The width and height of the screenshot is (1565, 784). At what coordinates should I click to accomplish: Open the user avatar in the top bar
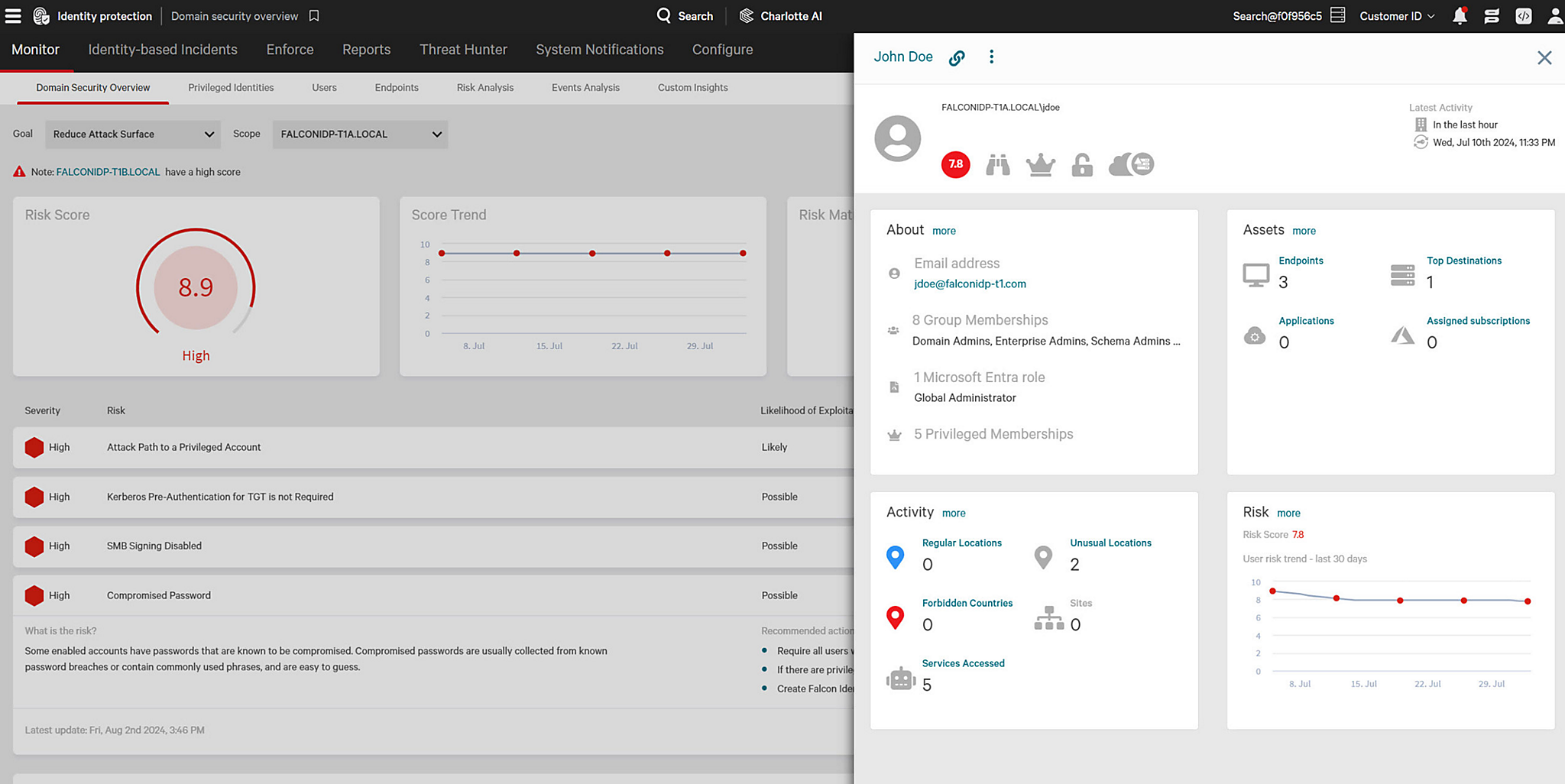[x=1555, y=15]
